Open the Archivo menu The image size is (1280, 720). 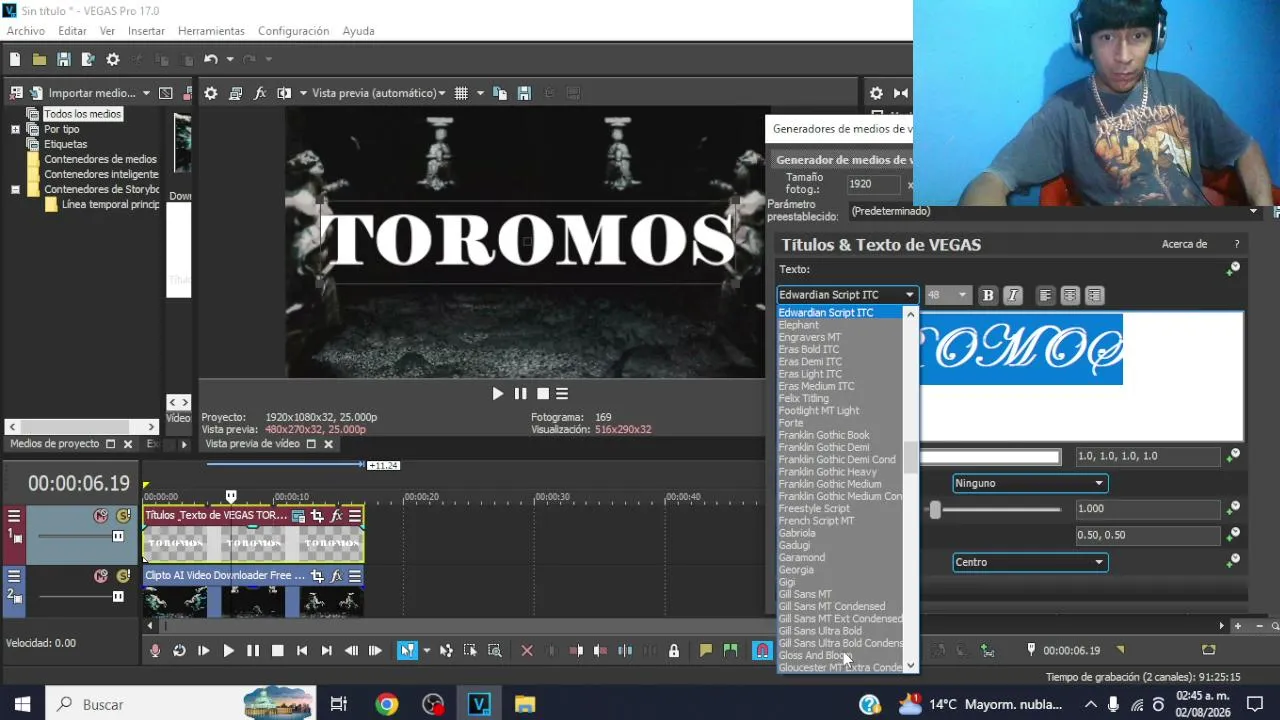[x=26, y=31]
